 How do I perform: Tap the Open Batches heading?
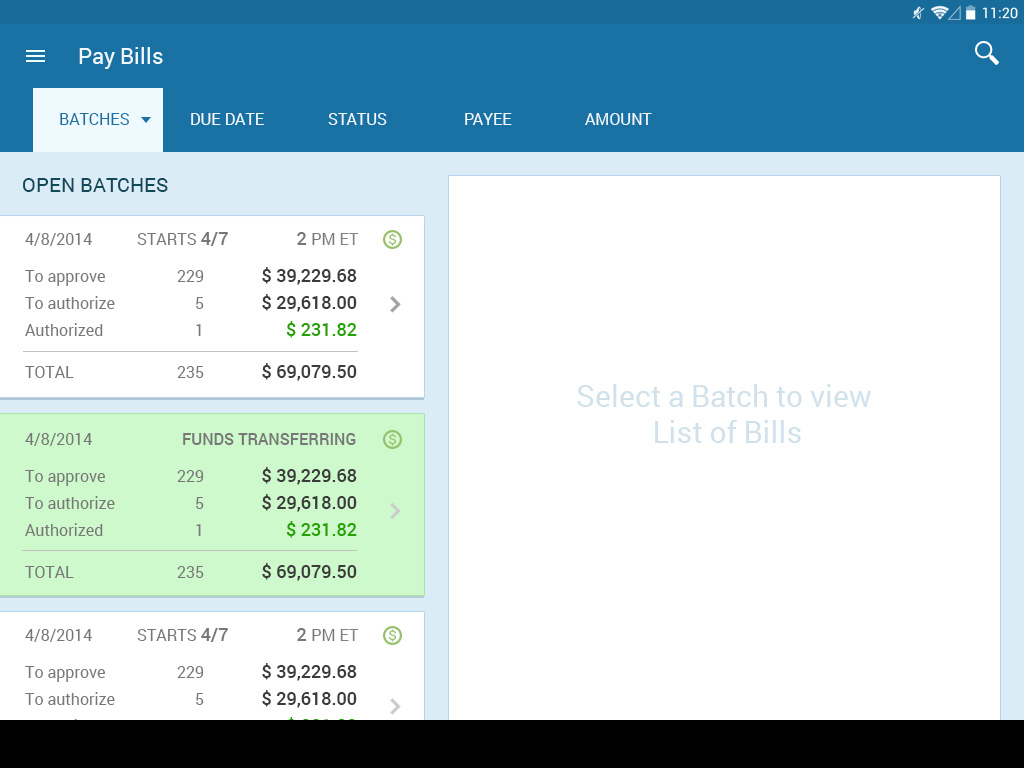(95, 185)
